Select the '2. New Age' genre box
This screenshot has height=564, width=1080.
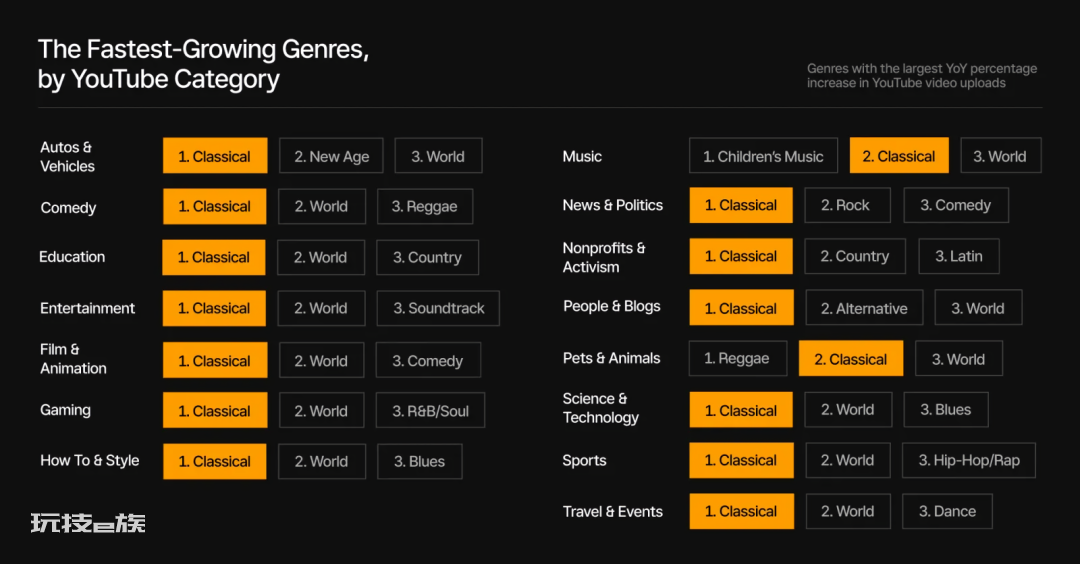[331, 156]
